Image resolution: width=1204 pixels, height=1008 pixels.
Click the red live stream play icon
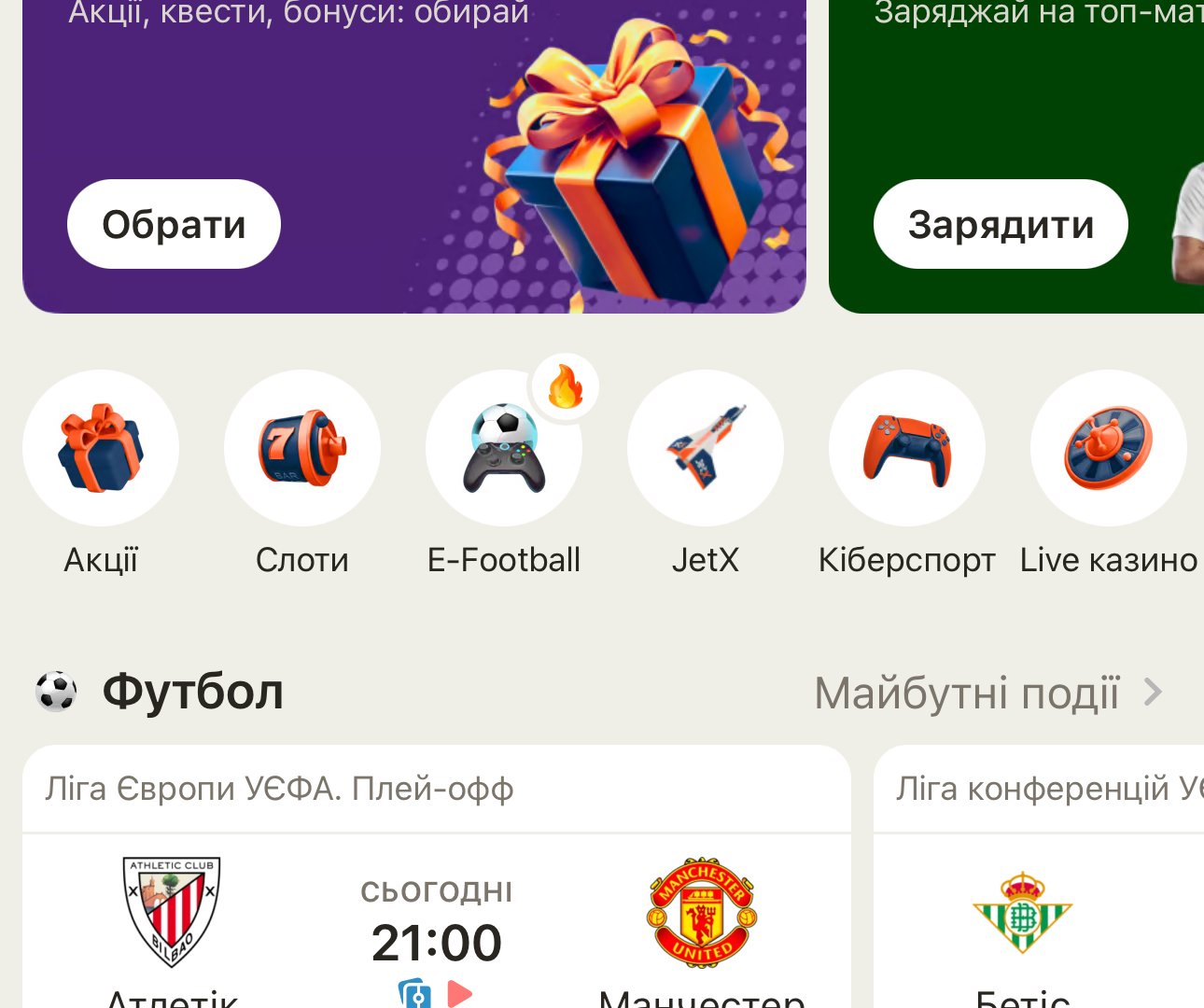pyautogui.click(x=459, y=993)
